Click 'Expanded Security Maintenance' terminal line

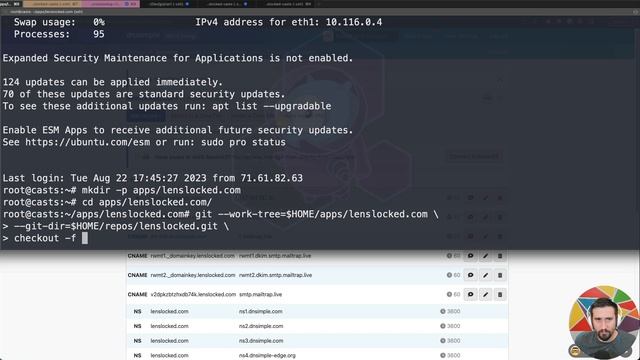click(x=178, y=58)
